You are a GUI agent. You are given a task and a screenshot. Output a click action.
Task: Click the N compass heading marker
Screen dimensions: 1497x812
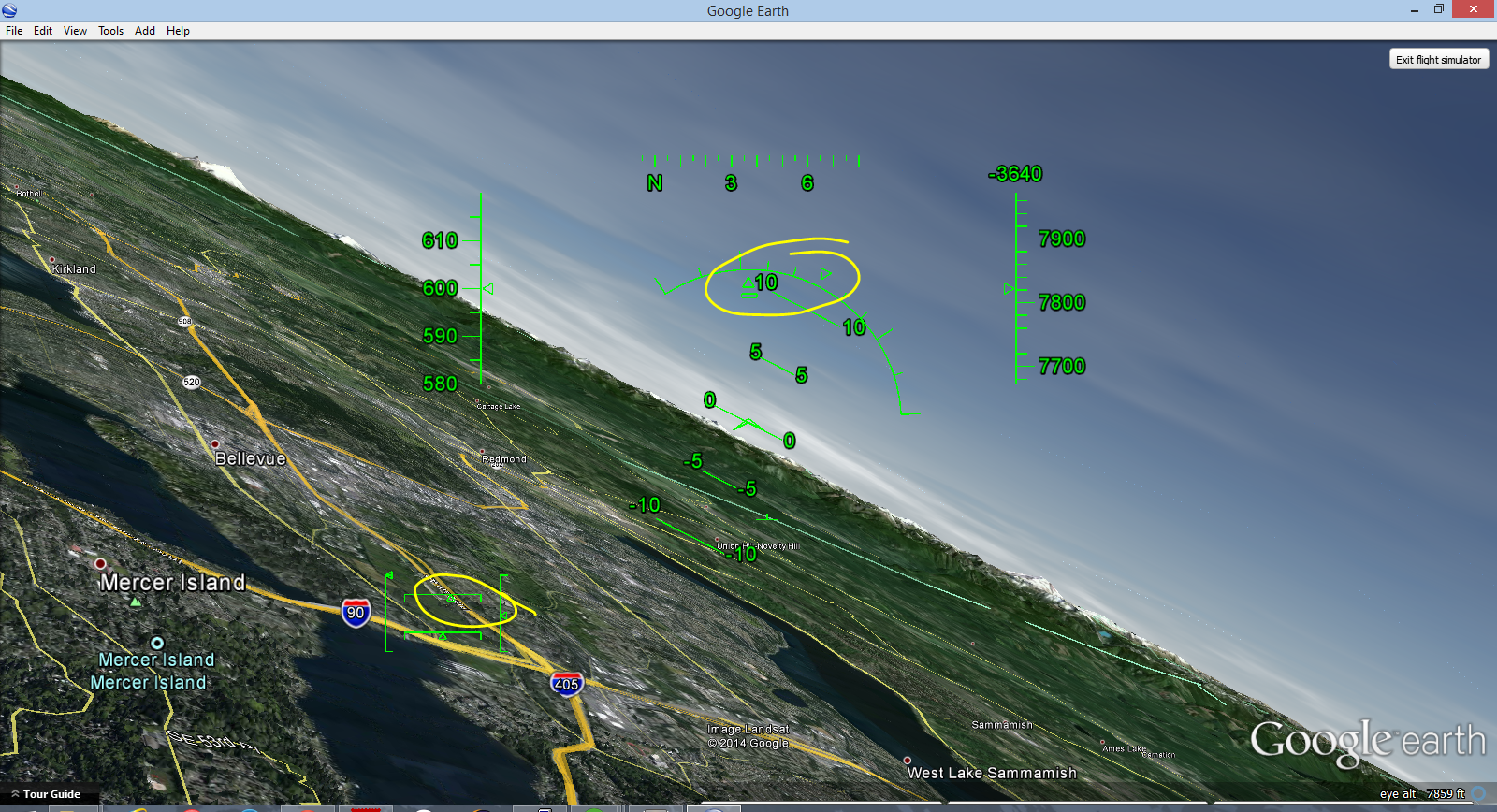(x=655, y=183)
